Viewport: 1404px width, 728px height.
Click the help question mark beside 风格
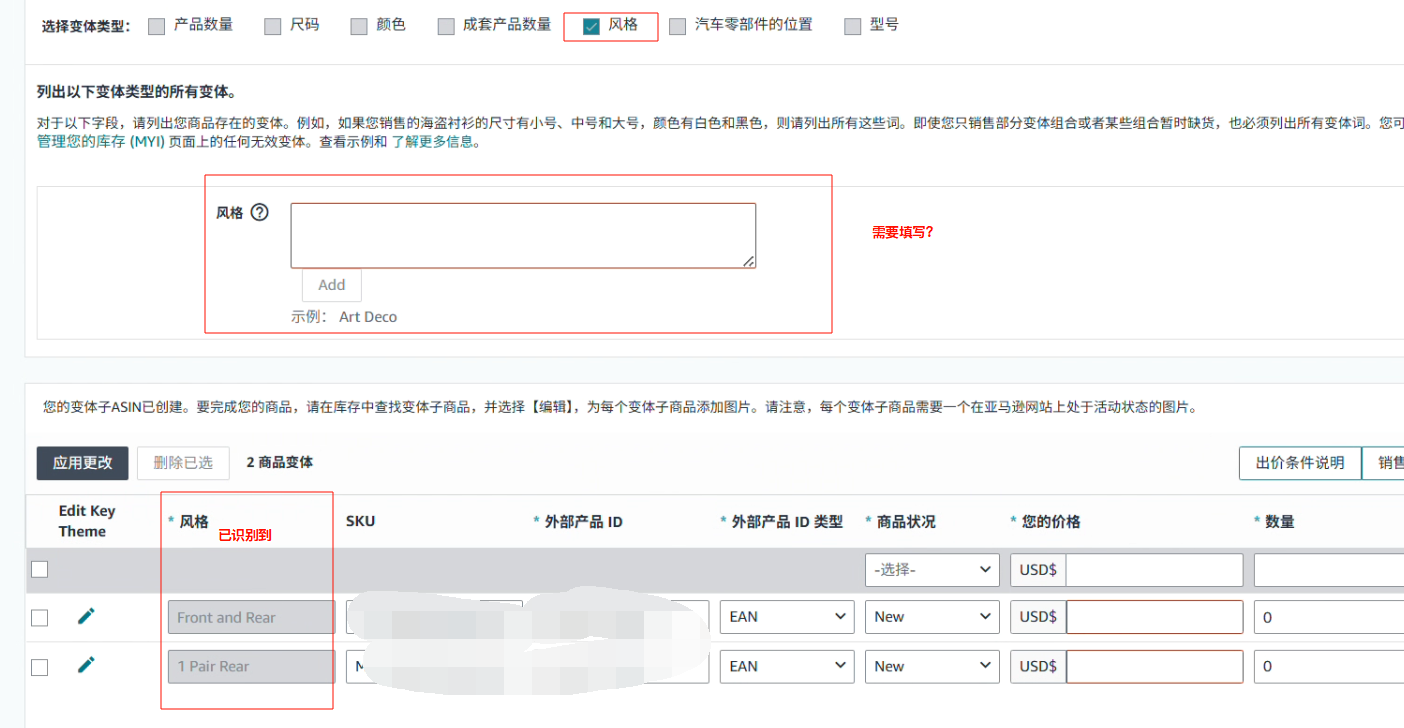pos(260,212)
